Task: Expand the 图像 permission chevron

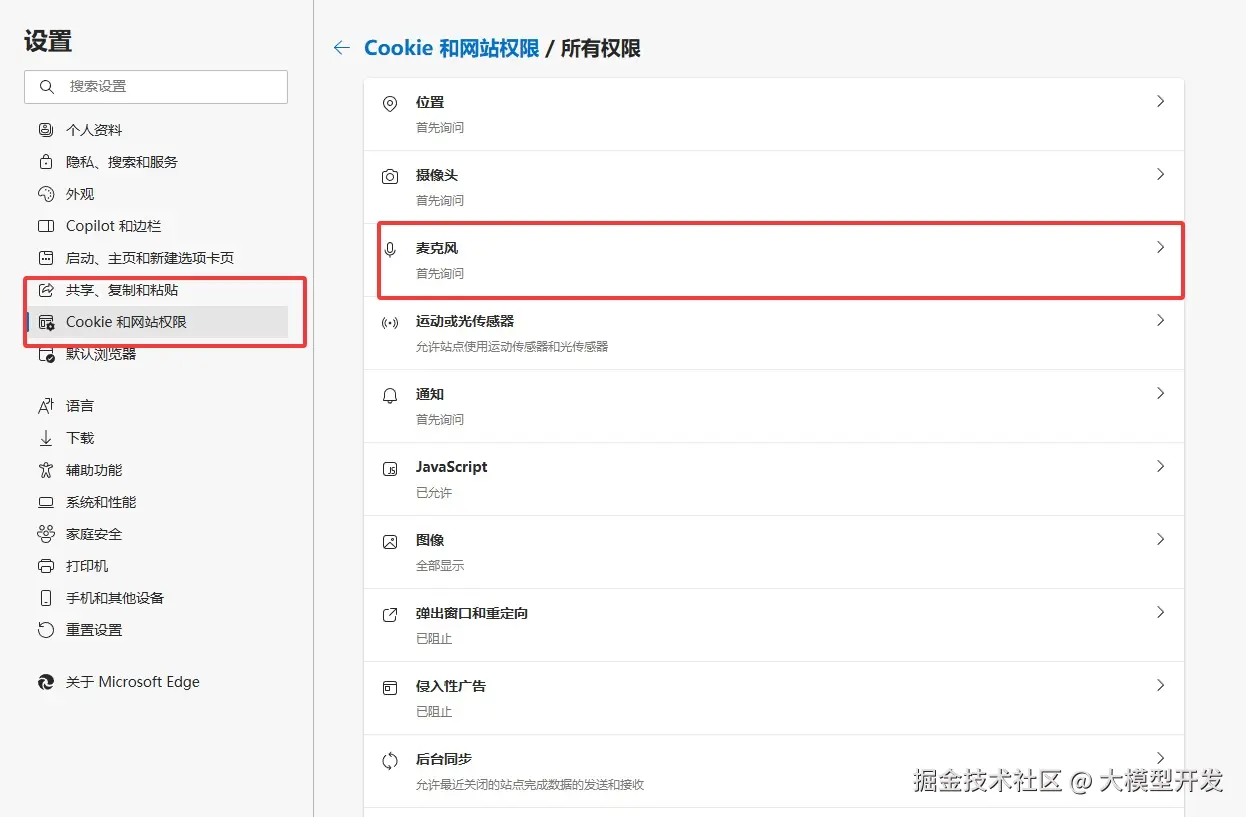Action: [1160, 539]
